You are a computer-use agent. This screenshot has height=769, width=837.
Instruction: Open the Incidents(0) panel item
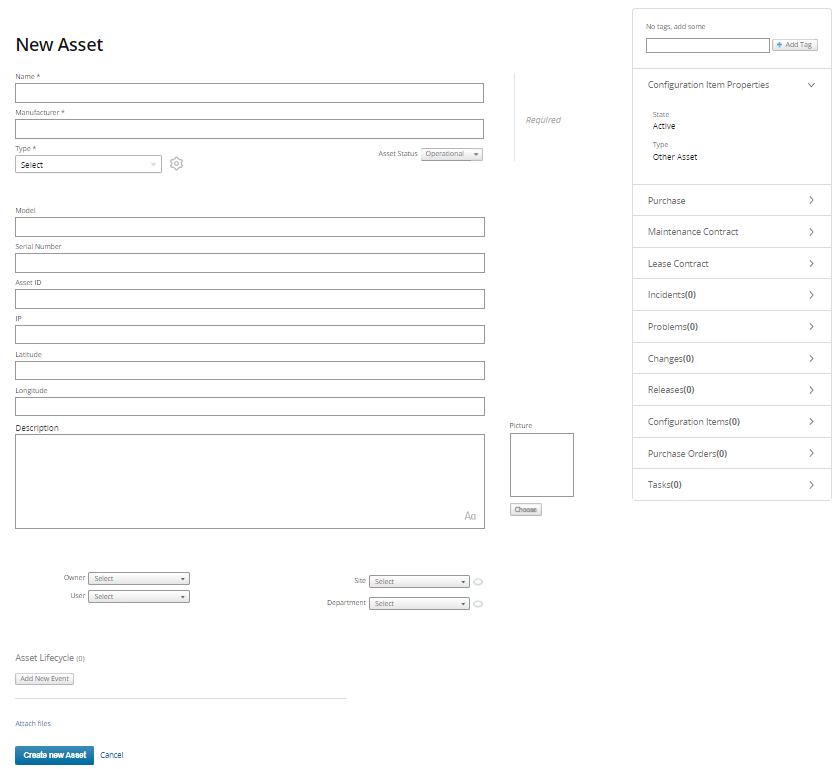tap(731, 295)
